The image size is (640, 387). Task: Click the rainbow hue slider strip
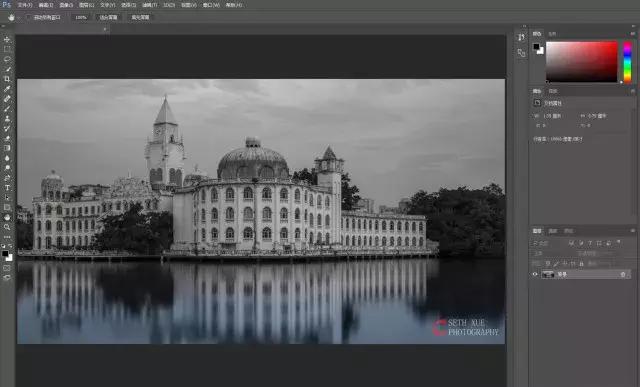(627, 62)
